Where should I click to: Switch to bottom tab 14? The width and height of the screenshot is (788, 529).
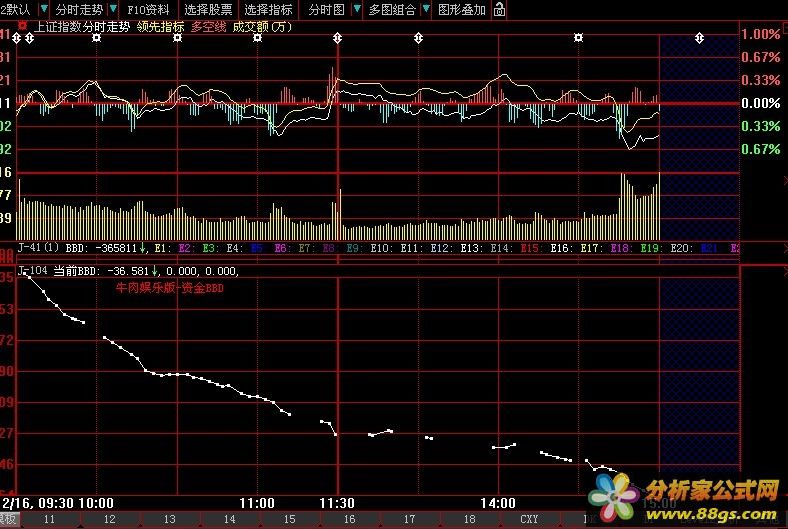click(230, 519)
